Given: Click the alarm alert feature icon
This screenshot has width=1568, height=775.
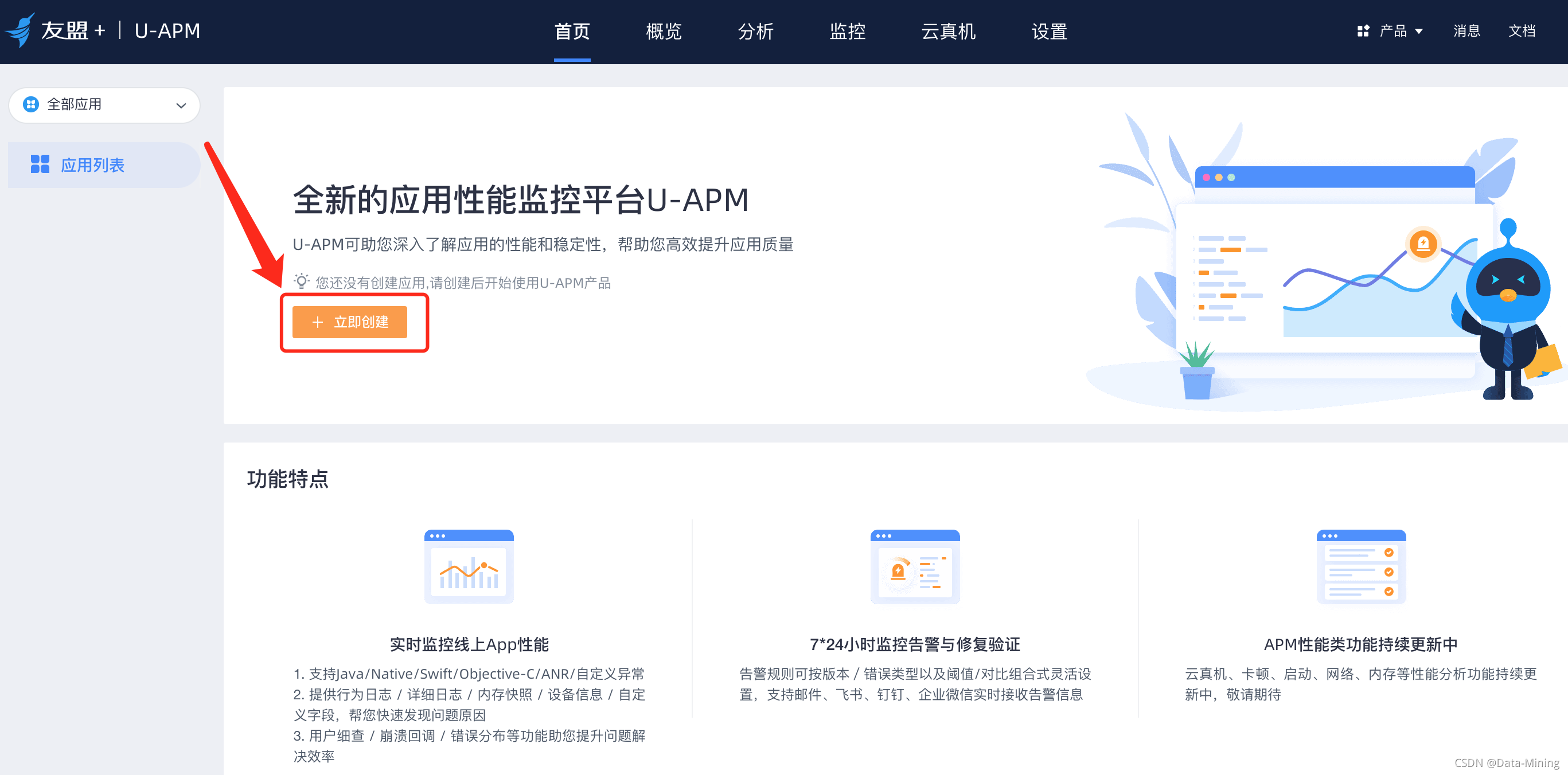Looking at the screenshot, I should point(914,567).
